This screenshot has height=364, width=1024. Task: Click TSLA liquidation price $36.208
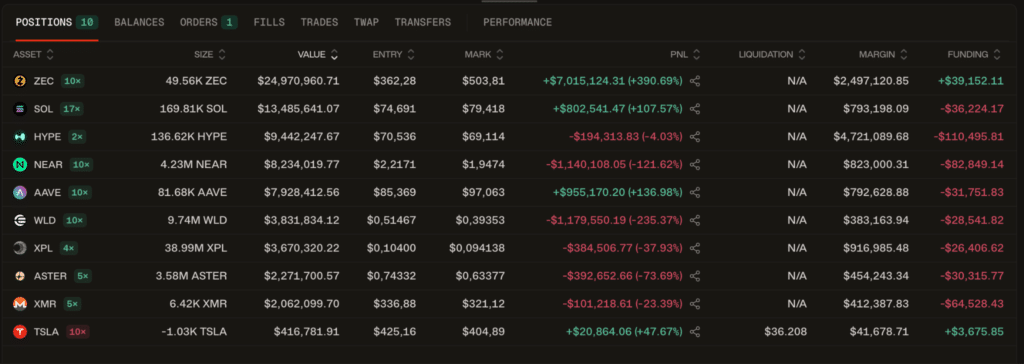[786, 332]
